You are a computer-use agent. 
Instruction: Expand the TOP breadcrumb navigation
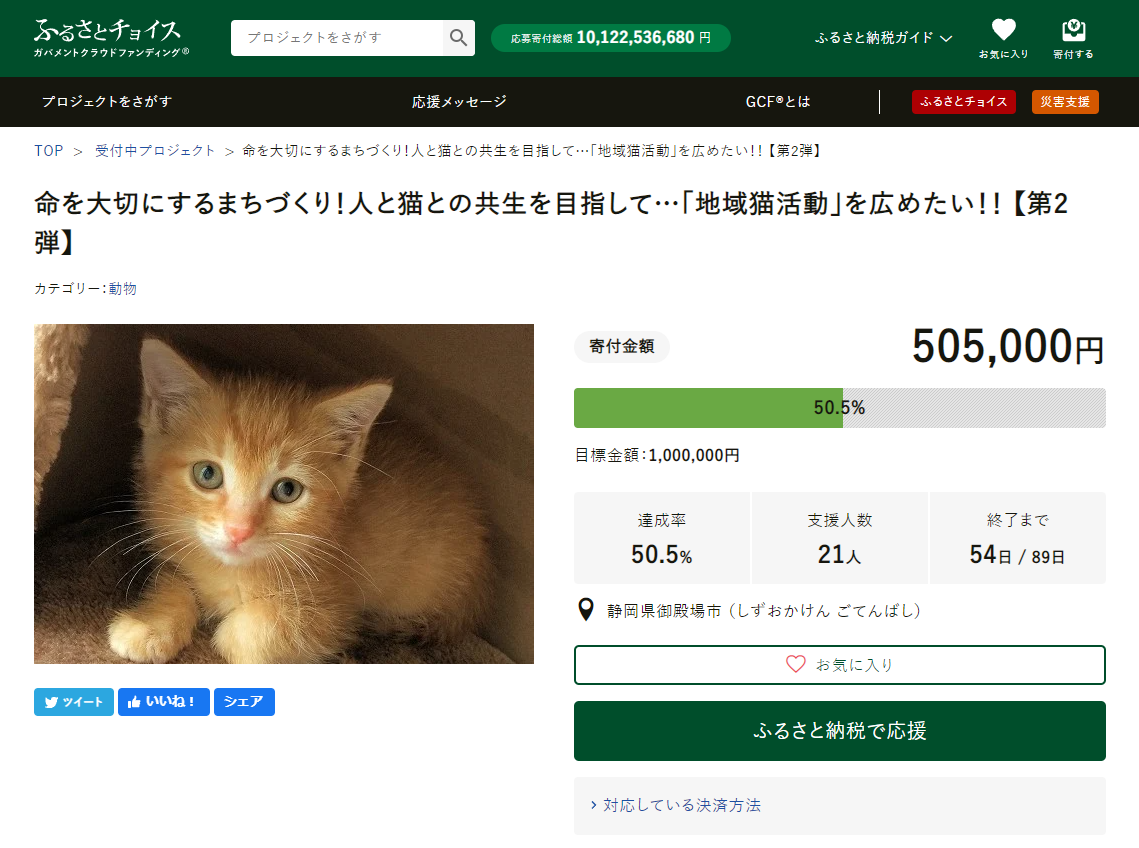point(48,150)
